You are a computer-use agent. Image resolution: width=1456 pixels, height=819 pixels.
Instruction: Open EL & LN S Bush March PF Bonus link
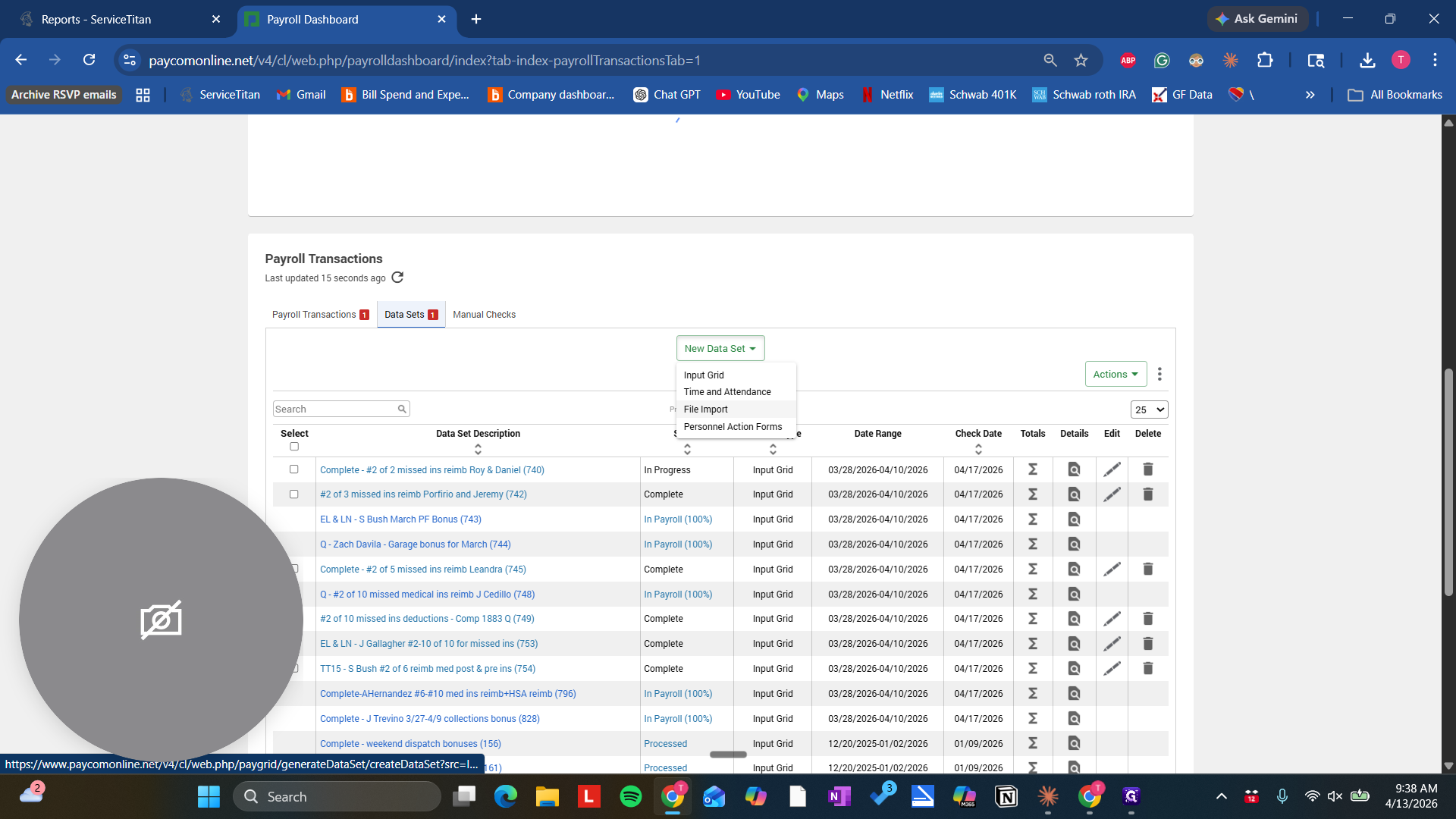click(400, 519)
